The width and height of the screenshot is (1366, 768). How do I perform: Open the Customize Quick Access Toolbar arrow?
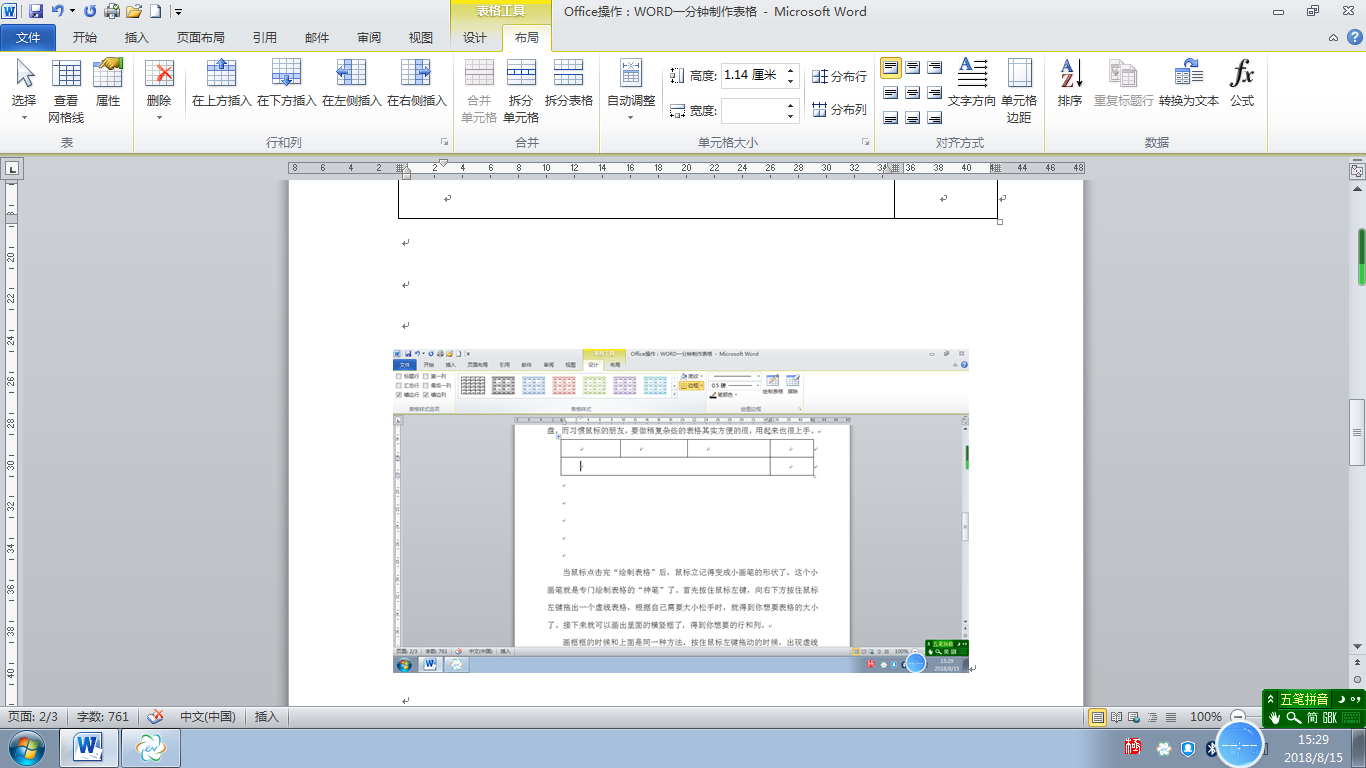click(x=178, y=12)
